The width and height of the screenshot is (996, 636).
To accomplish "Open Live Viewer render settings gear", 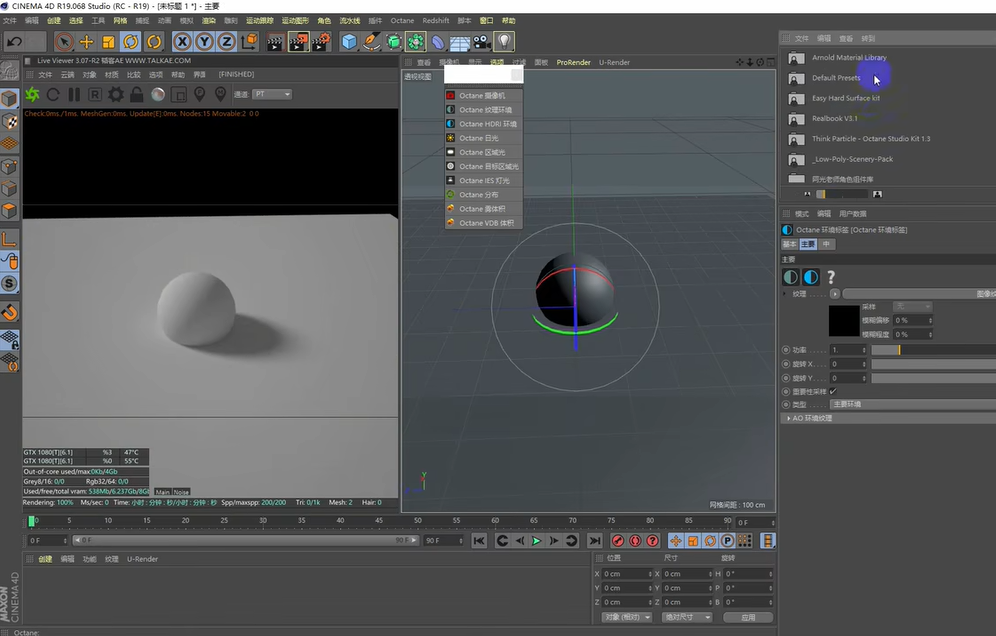I will (x=118, y=94).
